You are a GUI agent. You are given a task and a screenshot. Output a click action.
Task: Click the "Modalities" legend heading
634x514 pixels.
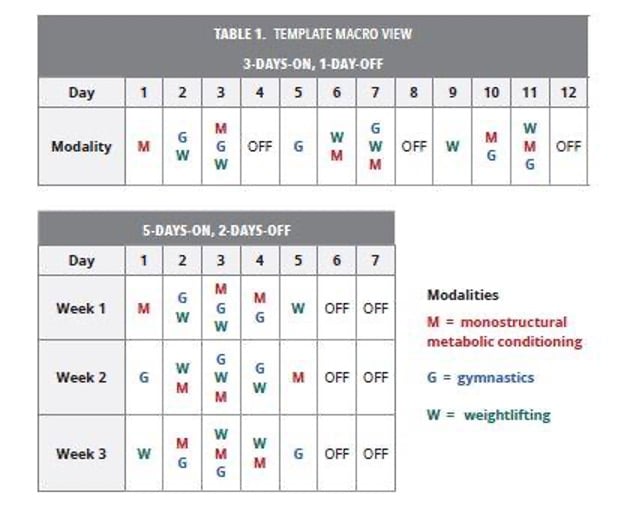(462, 296)
